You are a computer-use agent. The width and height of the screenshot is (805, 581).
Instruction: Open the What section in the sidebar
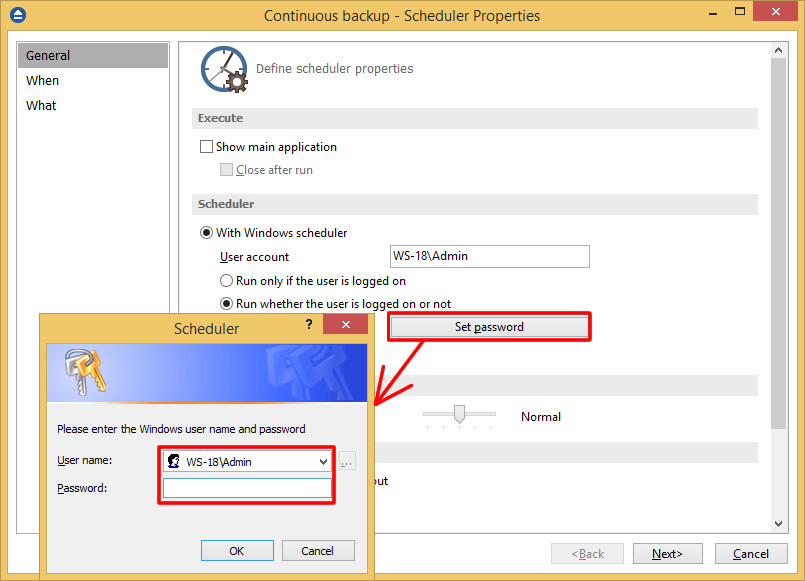tap(42, 106)
